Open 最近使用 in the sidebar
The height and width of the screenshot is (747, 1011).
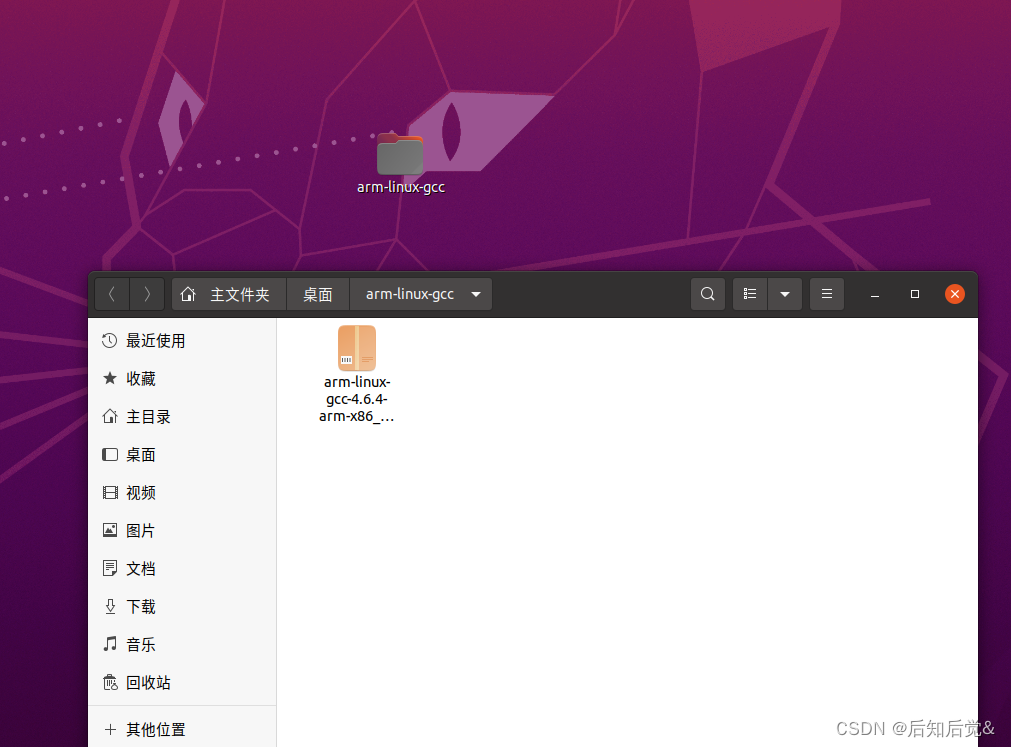pos(182,340)
